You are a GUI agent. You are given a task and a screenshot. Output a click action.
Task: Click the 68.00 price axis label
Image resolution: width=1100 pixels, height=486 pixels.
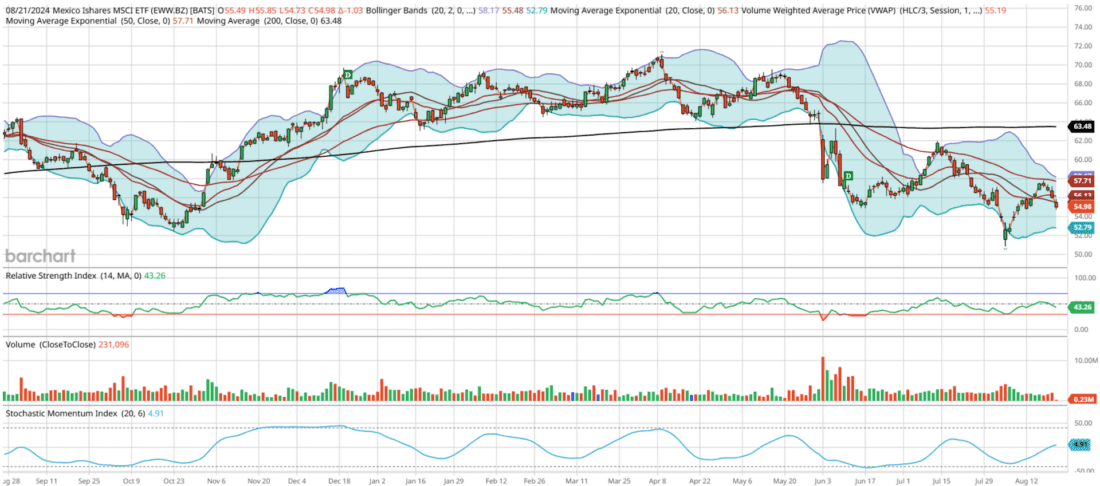(x=1083, y=84)
